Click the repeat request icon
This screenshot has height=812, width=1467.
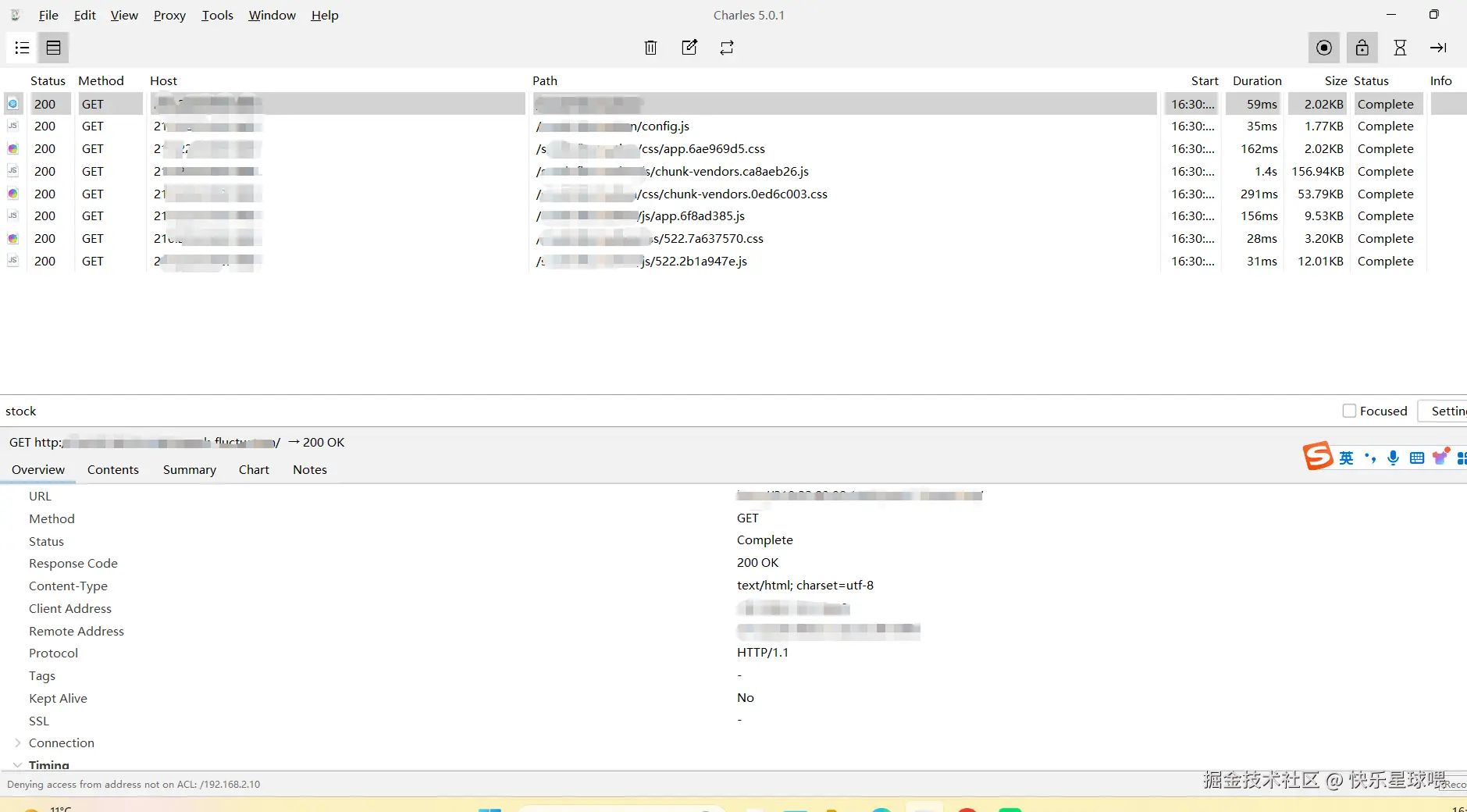(727, 48)
